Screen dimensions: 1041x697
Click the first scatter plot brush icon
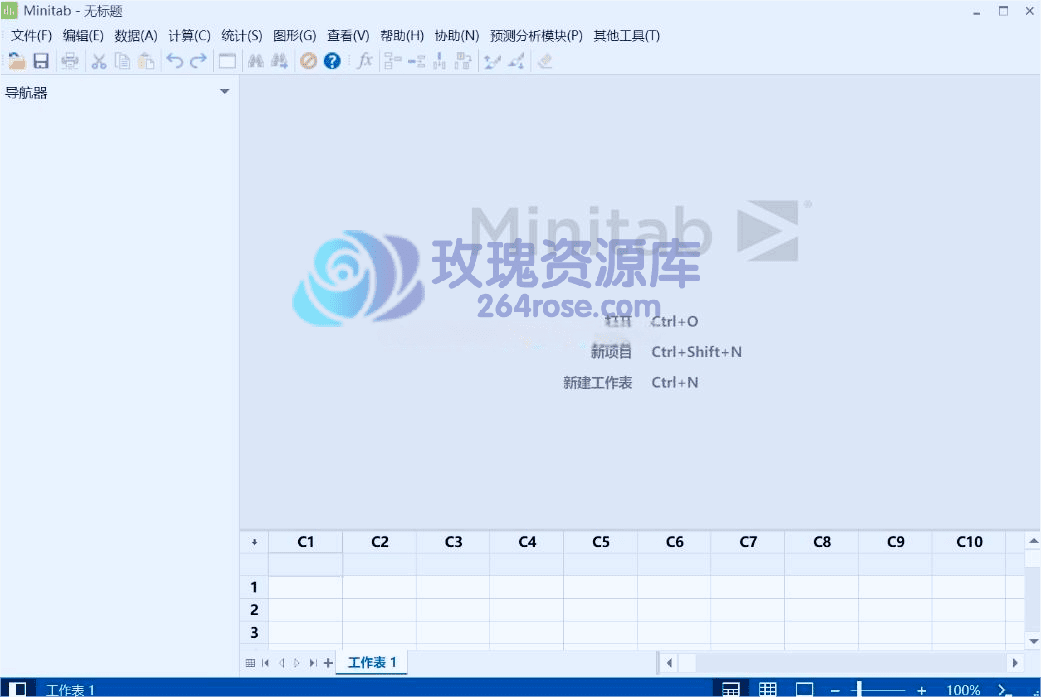click(492, 61)
